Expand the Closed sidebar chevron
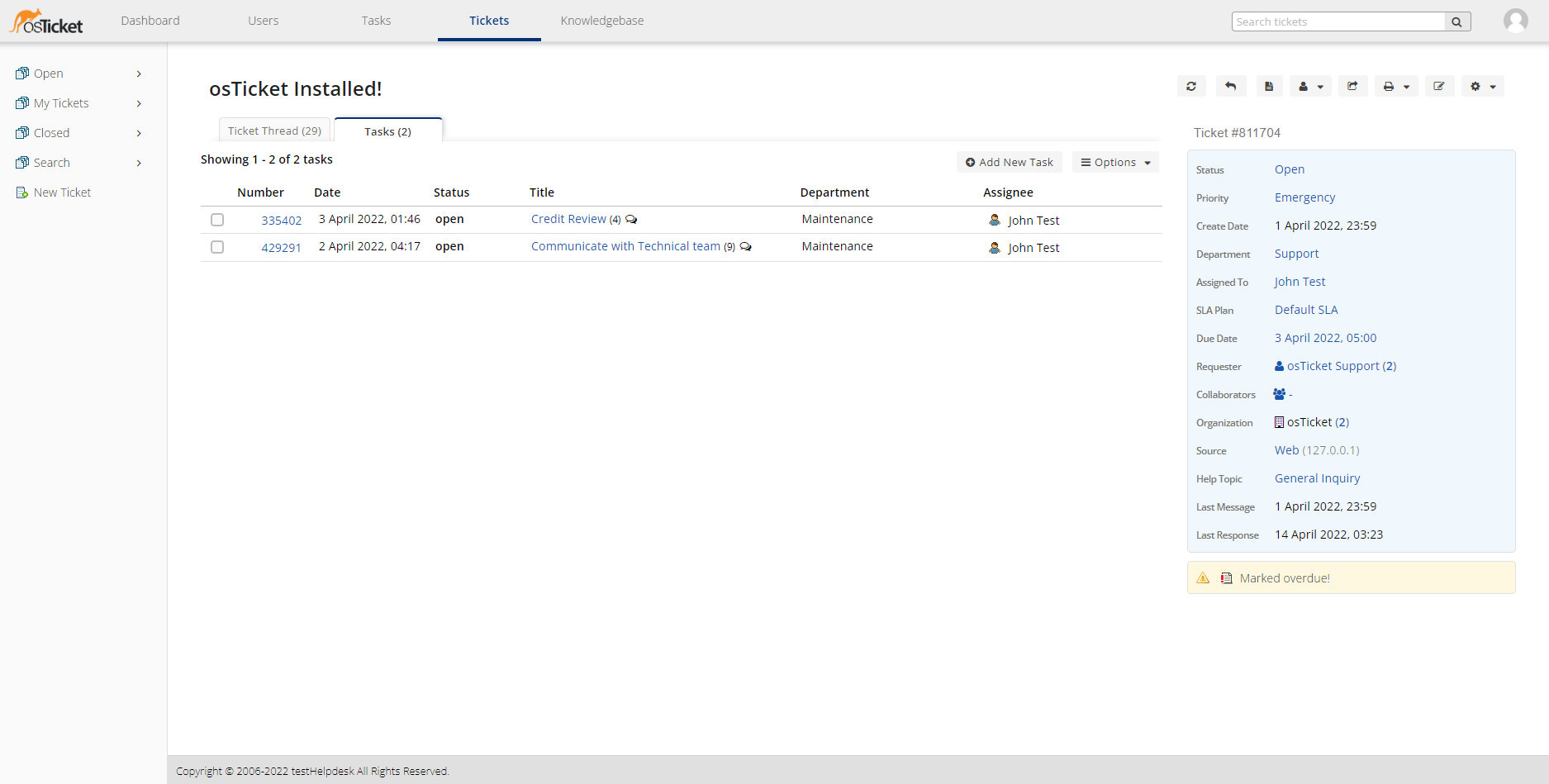Image resolution: width=1549 pixels, height=784 pixels. 139,133
